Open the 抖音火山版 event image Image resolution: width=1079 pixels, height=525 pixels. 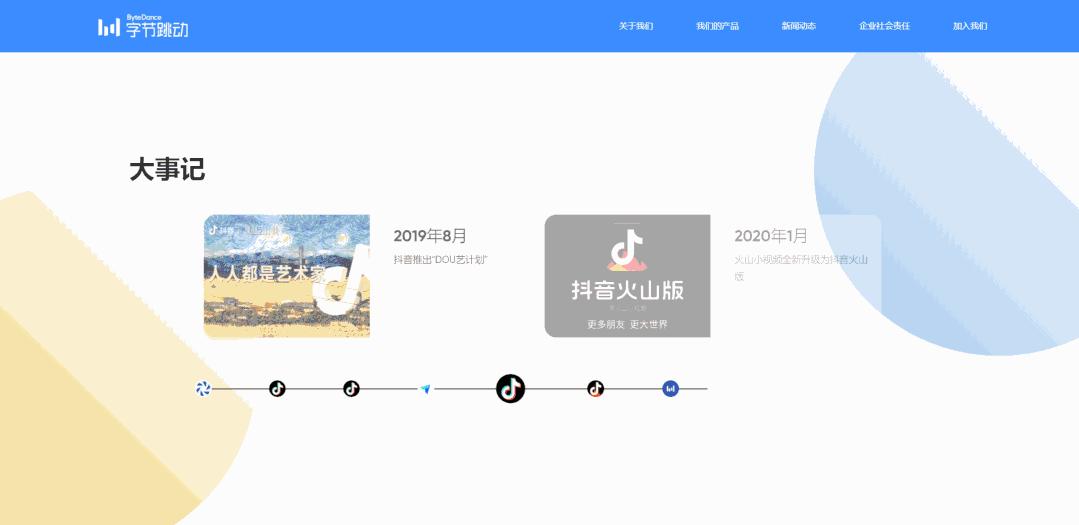point(627,276)
